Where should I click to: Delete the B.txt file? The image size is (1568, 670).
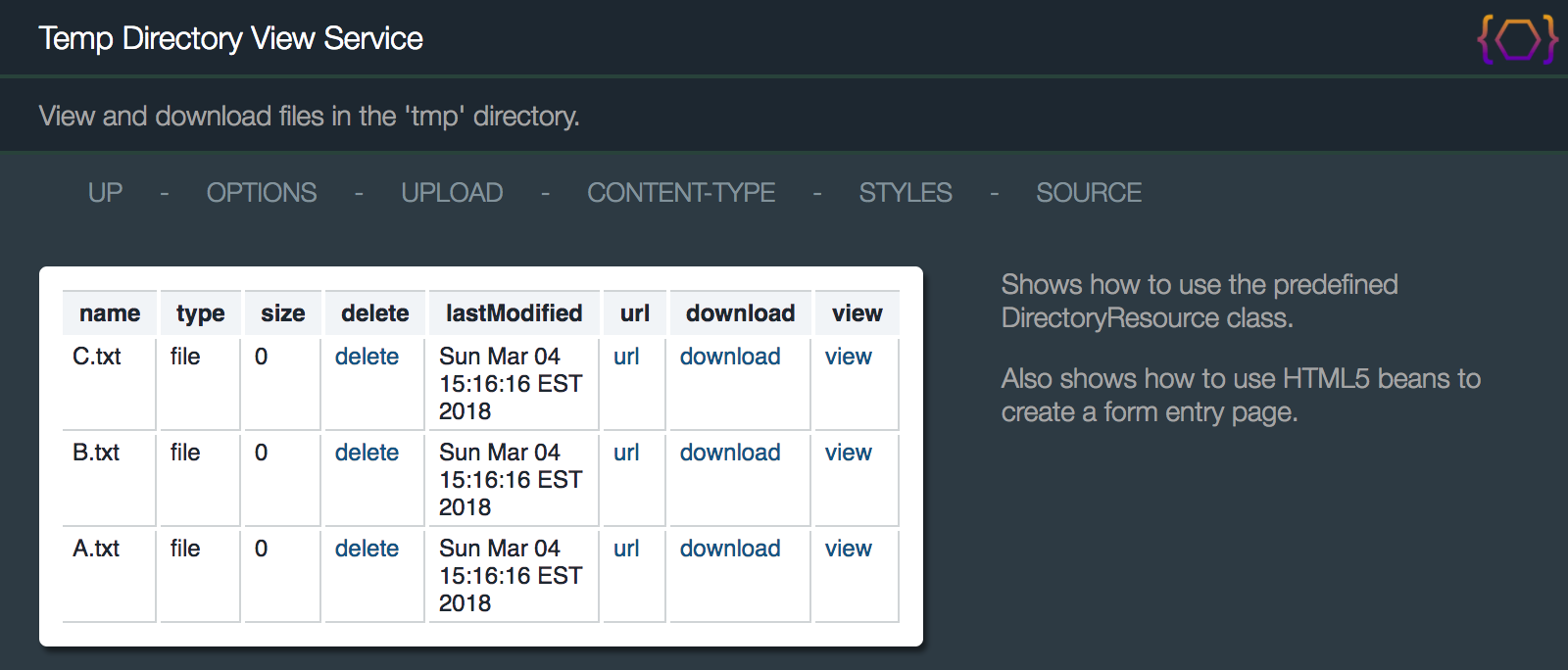click(367, 453)
